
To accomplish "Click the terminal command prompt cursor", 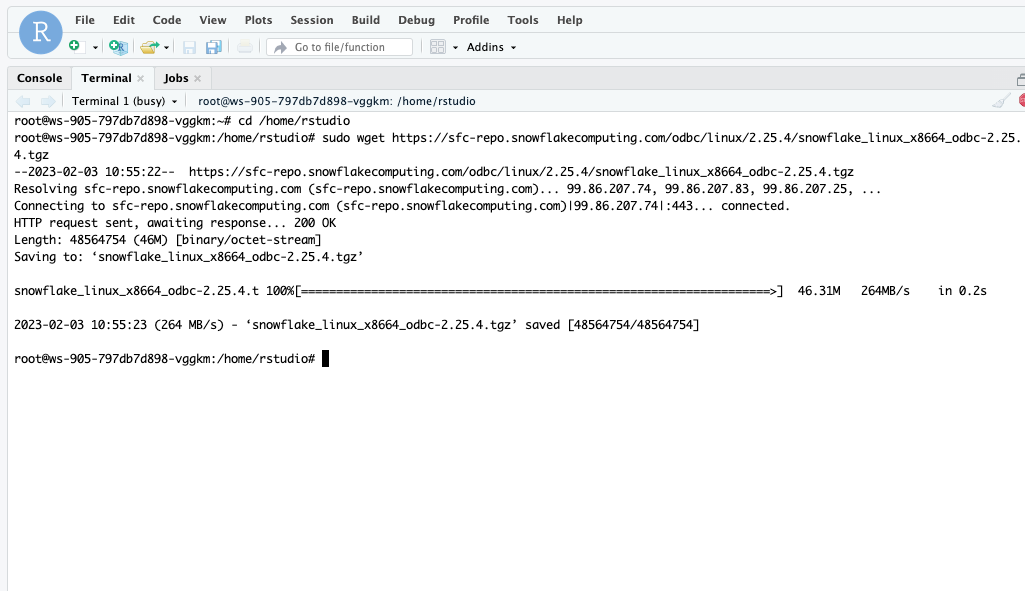I will point(325,359).
